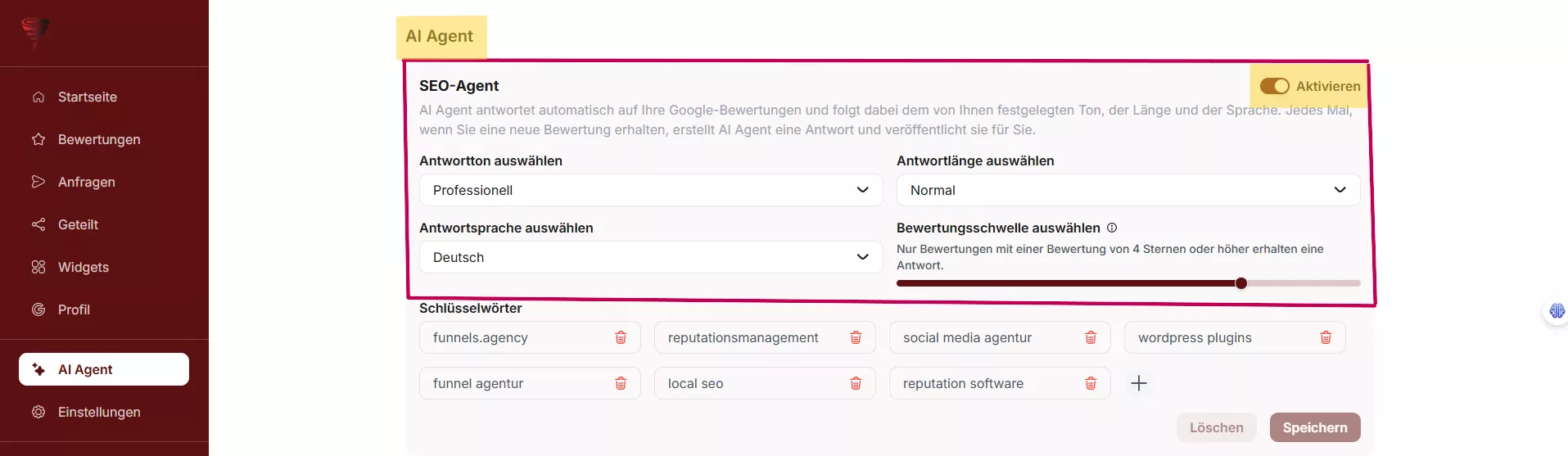Go to Bewertungen in the sidebar

(99, 139)
